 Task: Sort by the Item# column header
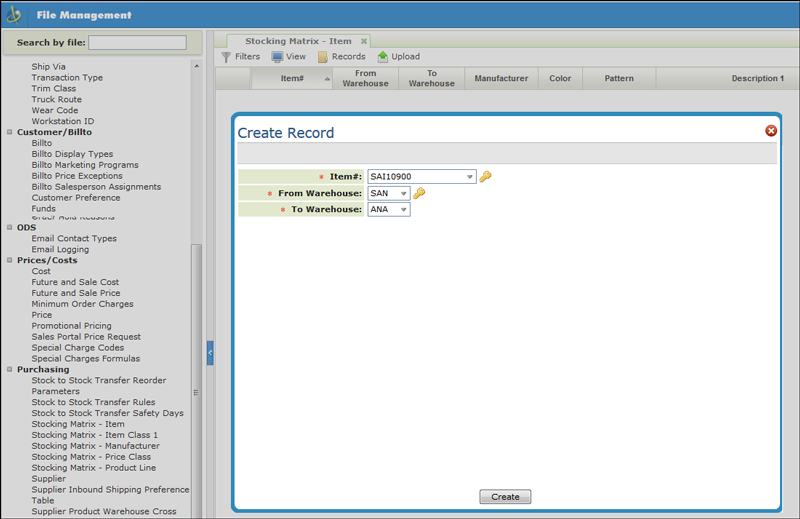[x=292, y=78]
